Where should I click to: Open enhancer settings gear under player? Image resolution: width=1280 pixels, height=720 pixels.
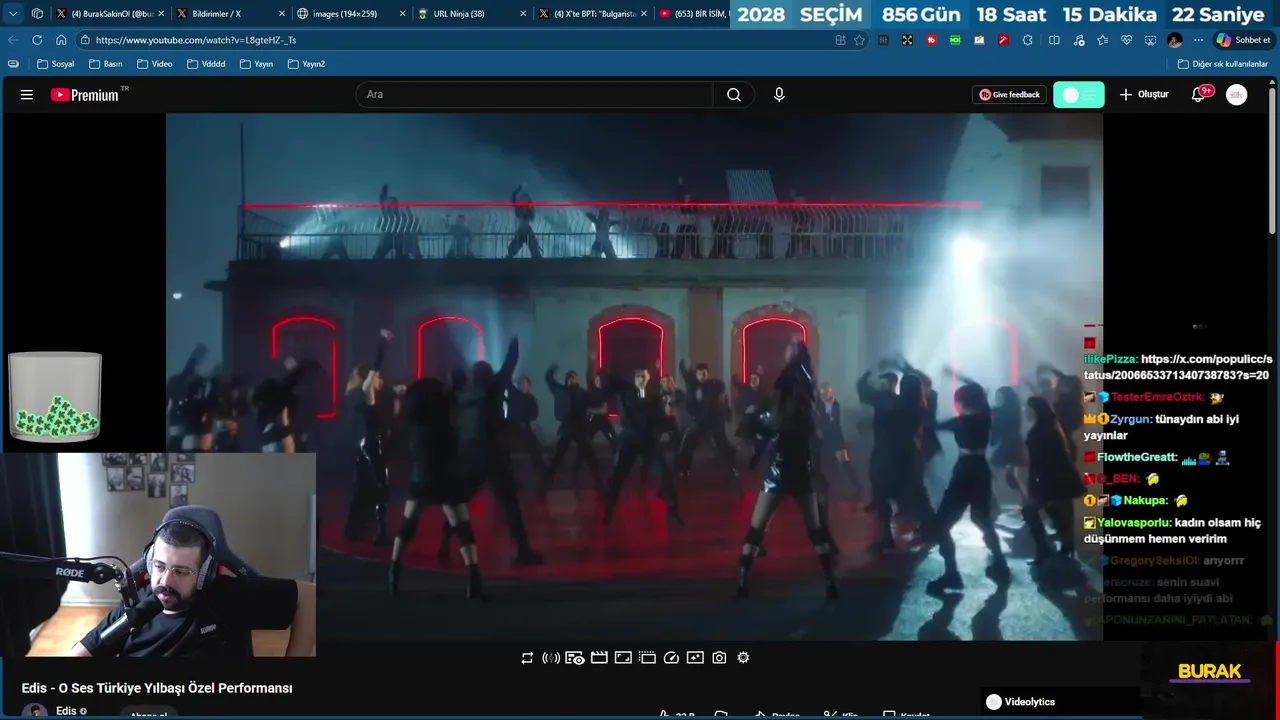point(743,658)
